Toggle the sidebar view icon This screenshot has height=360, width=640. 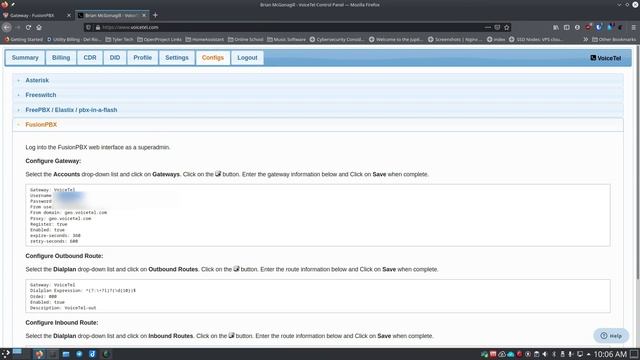(567, 27)
